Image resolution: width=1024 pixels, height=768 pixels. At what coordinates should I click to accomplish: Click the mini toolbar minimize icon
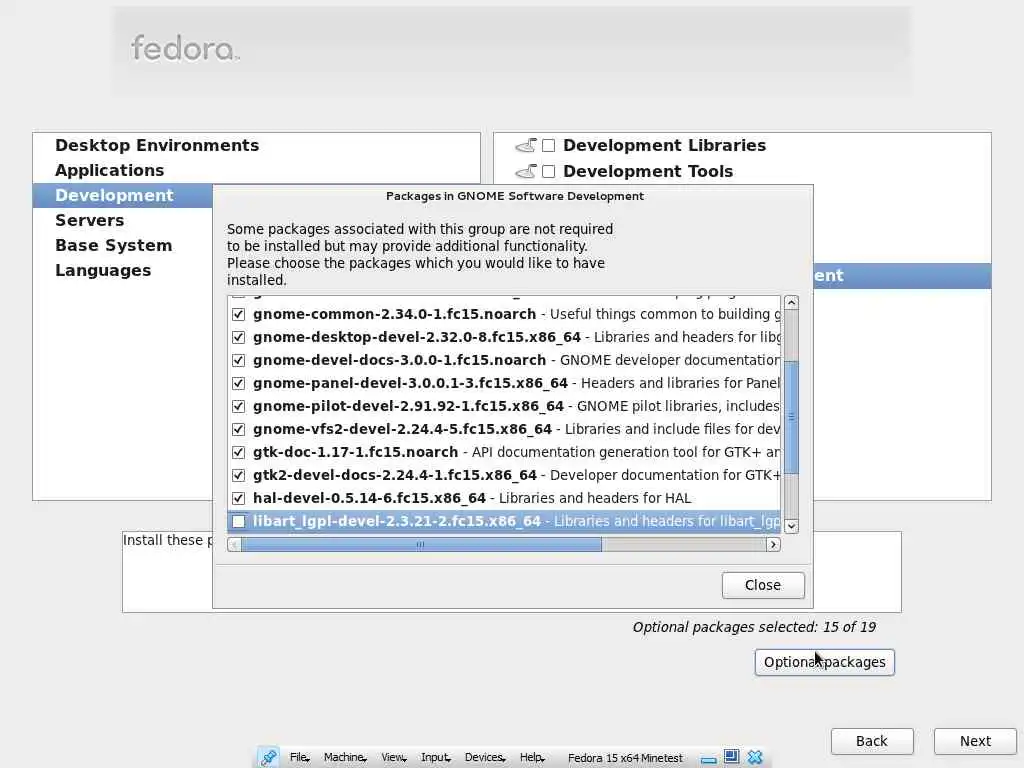tap(709, 759)
